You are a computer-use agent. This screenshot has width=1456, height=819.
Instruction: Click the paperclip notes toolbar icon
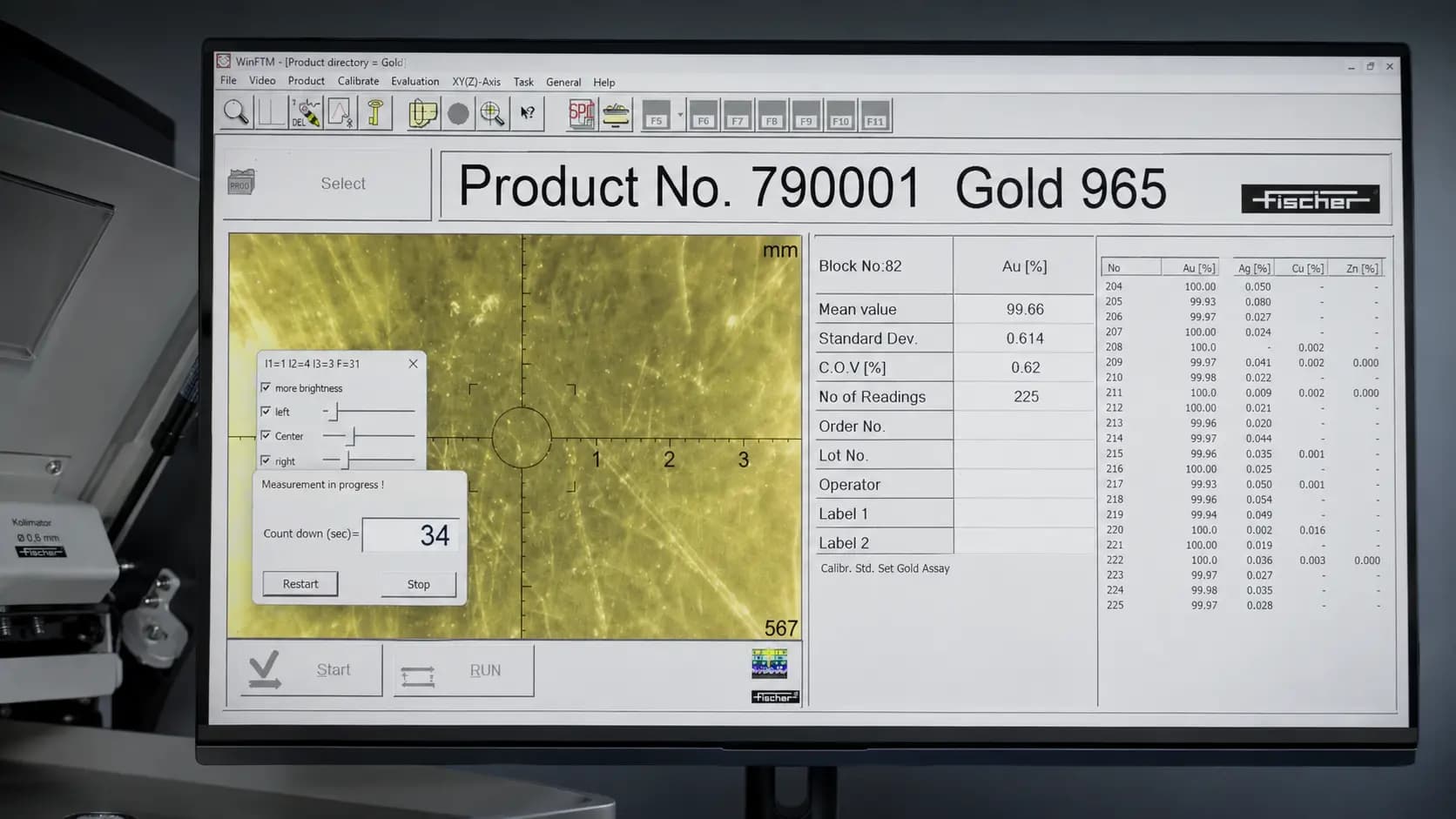(423, 114)
